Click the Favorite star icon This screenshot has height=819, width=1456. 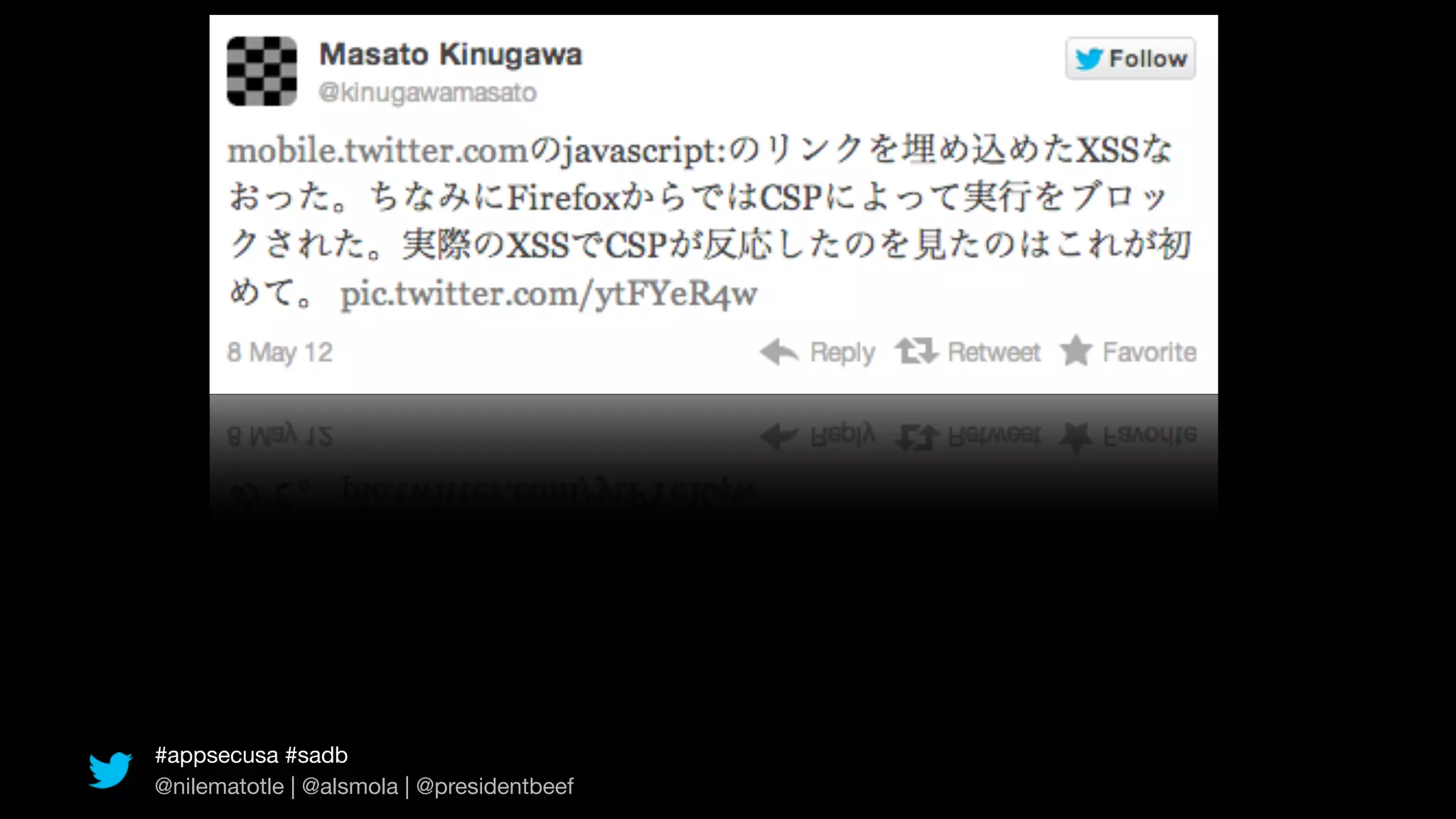(1076, 350)
